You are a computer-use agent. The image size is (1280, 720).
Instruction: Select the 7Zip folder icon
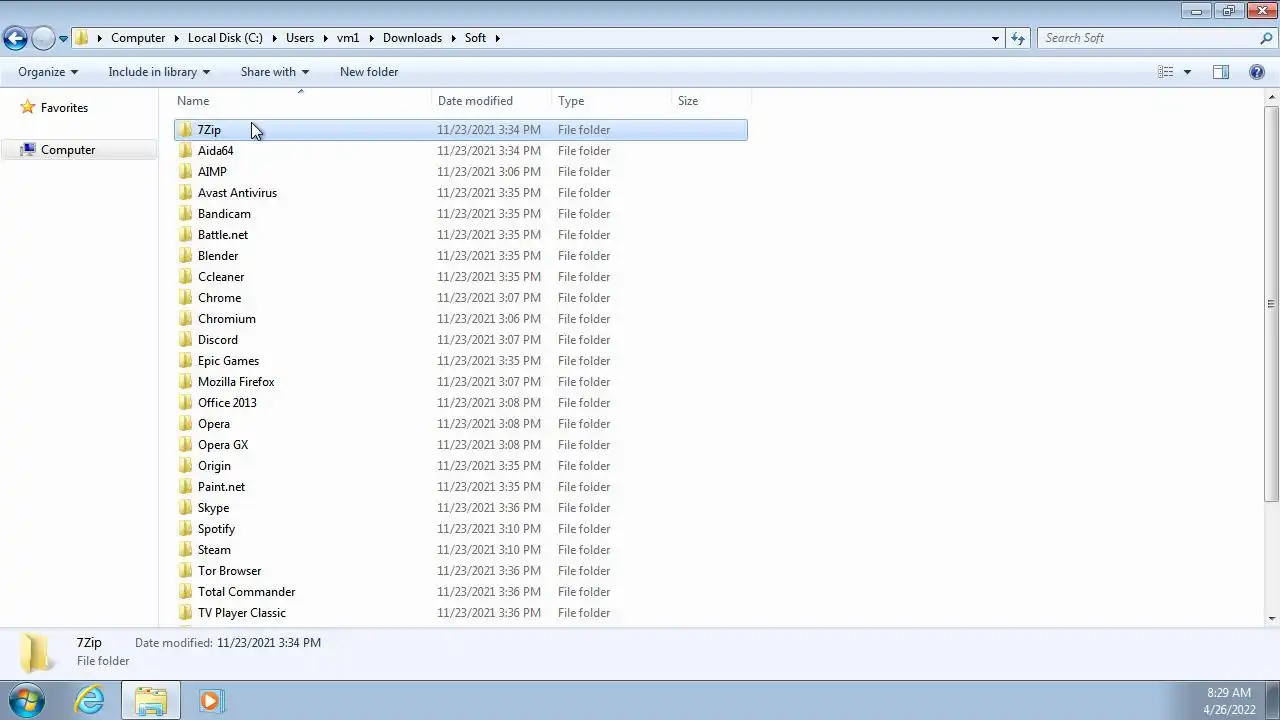(186, 130)
